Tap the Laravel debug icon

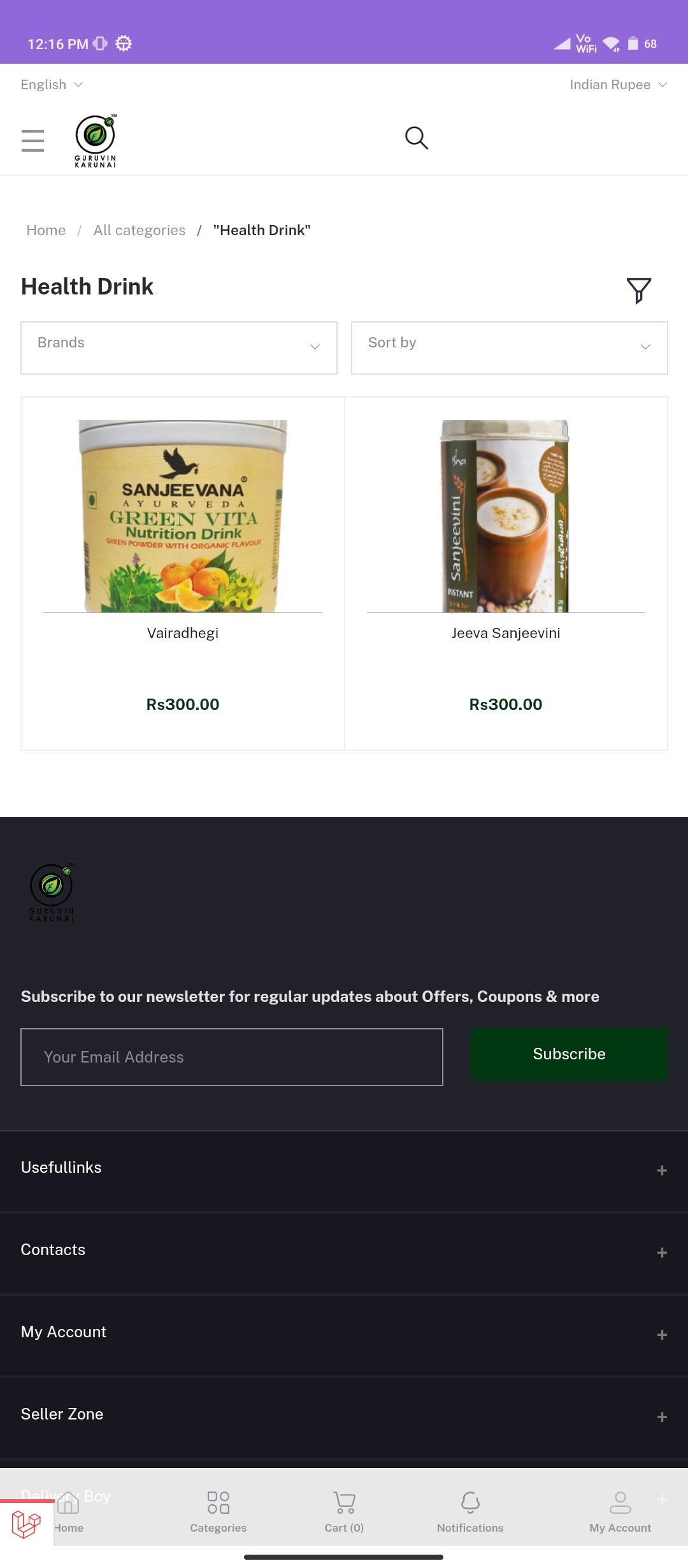(26, 1525)
